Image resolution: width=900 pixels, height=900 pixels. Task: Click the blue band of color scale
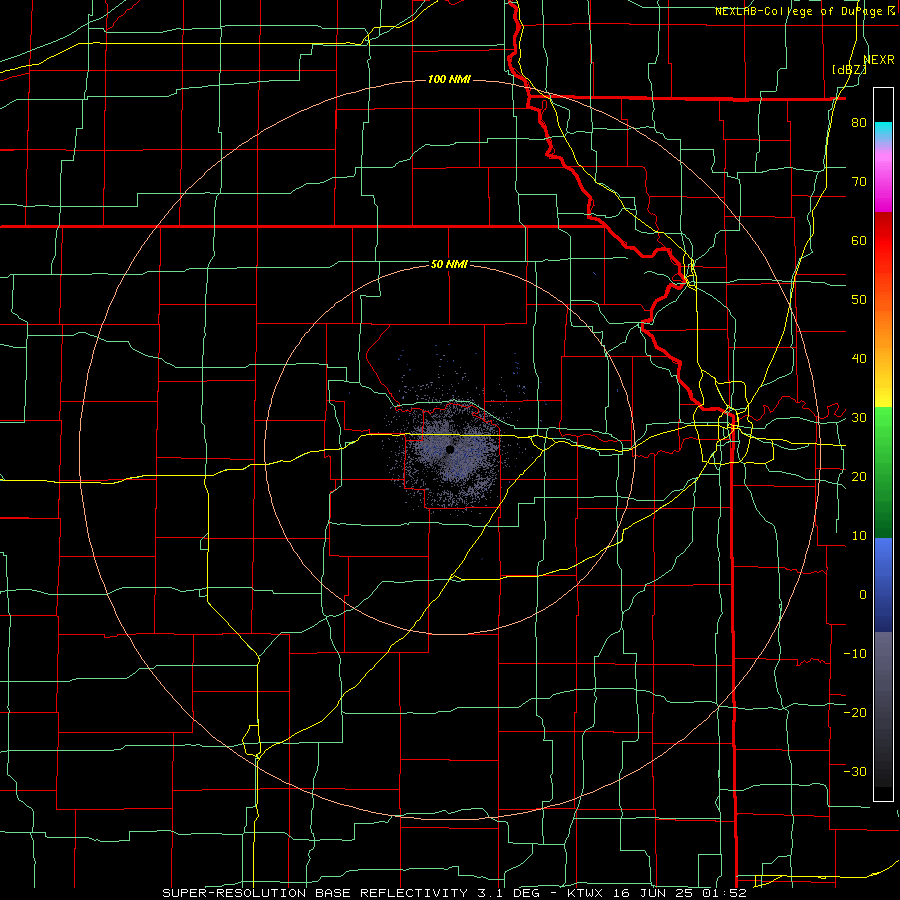click(883, 585)
